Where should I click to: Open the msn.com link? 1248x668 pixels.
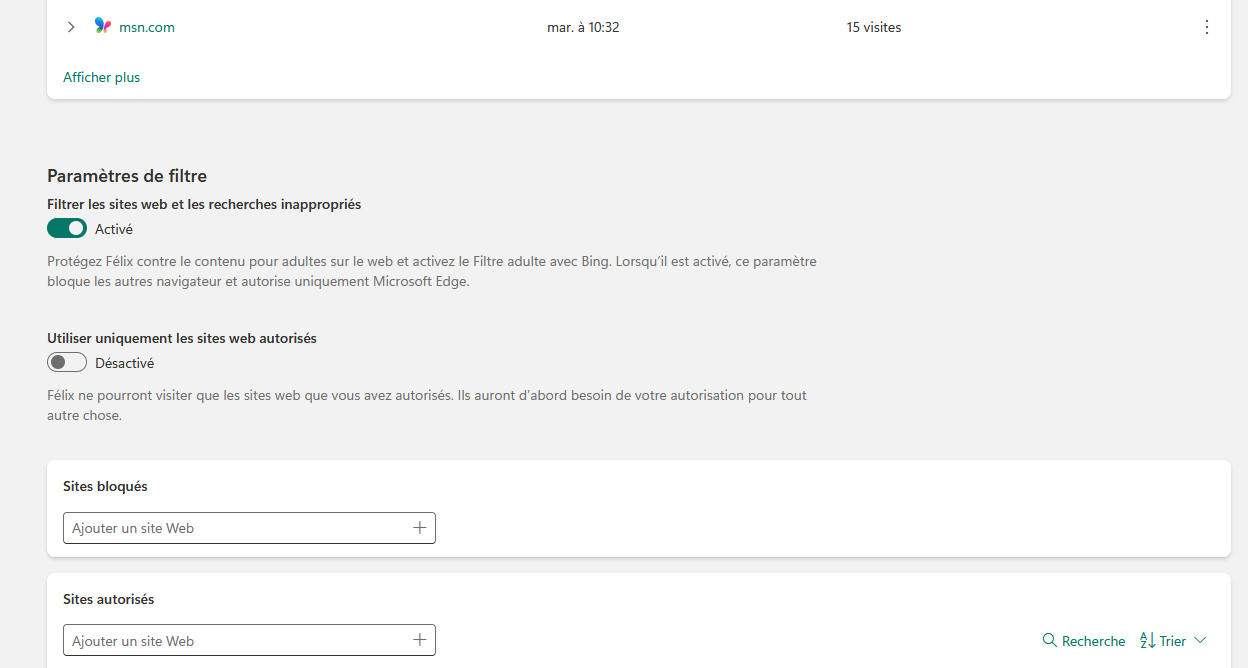[147, 27]
